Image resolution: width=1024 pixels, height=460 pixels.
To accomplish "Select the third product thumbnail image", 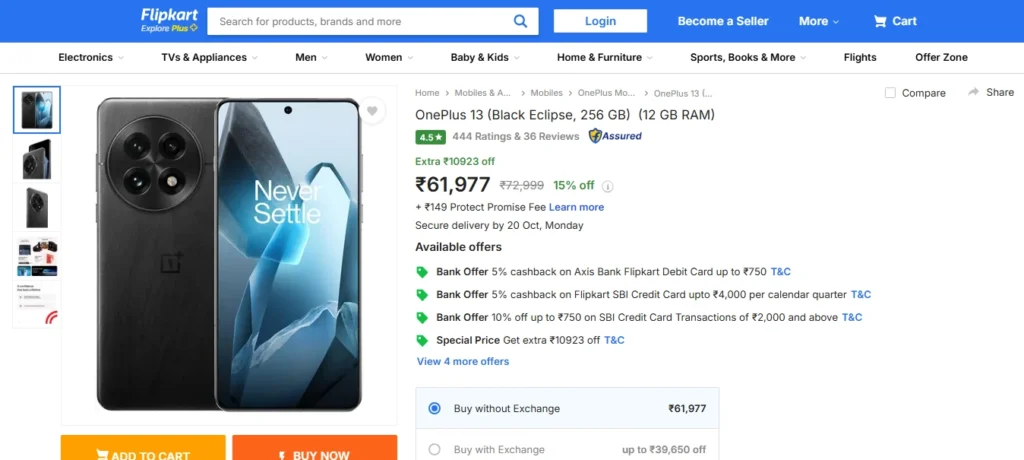I will (37, 207).
